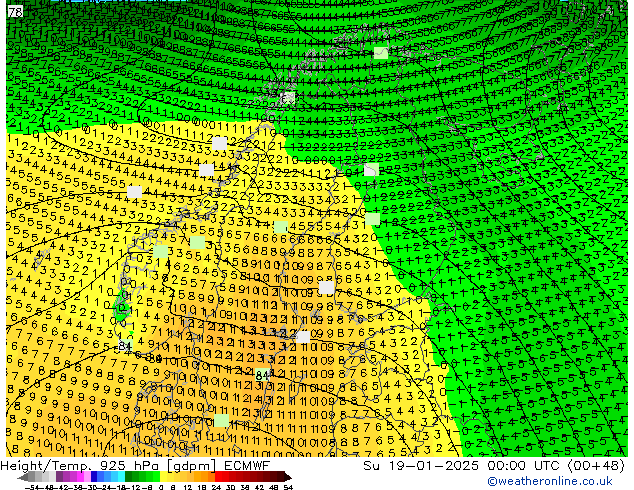Click the 12 value under the color scale
Screen dimensions: 634x490
188,487
